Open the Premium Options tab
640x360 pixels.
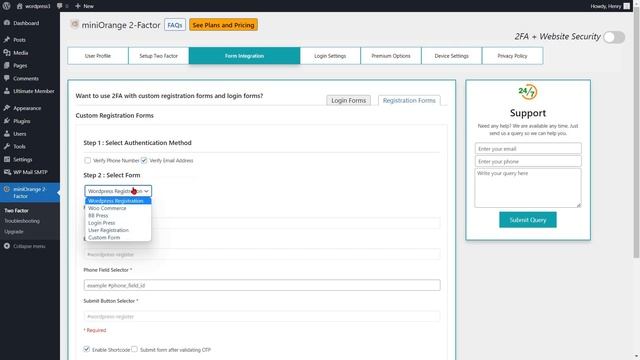[x=391, y=56]
